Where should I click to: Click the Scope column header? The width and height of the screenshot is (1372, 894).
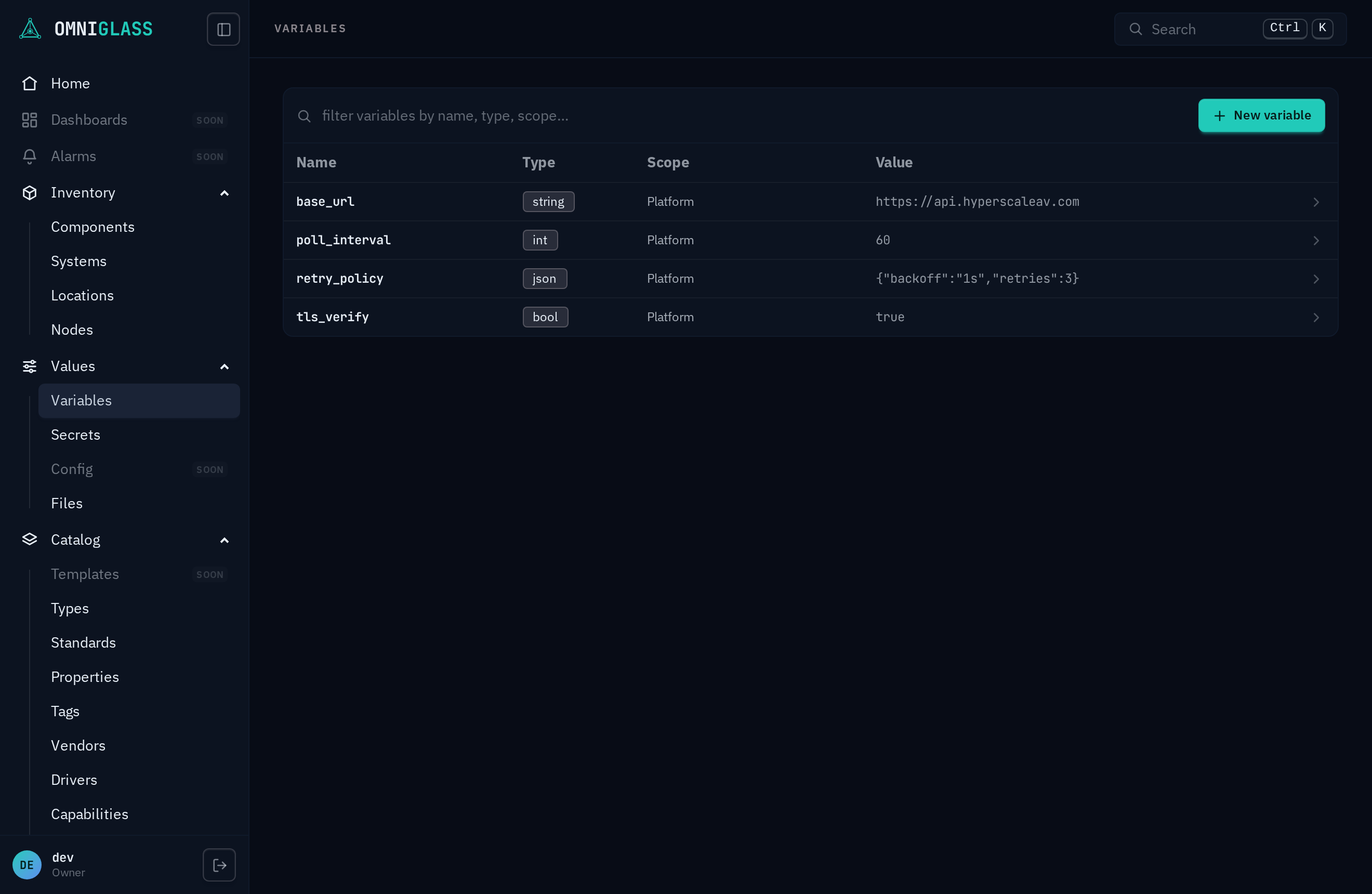click(x=668, y=163)
